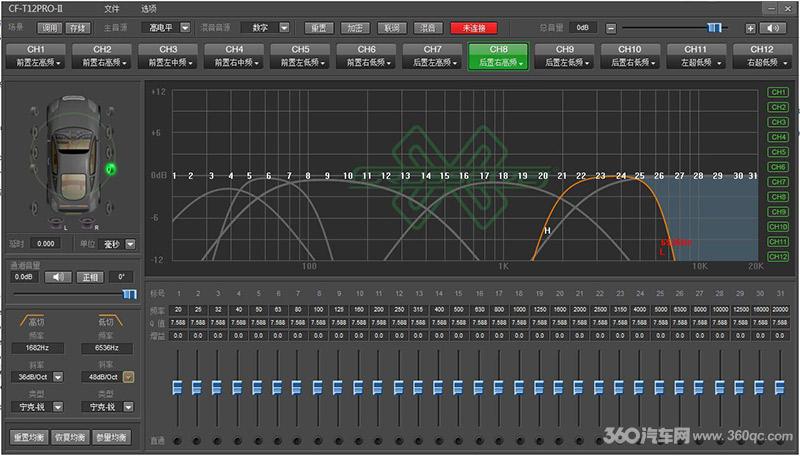Image resolution: width=800 pixels, height=456 pixels.
Task: Toggle the CH8 curve display at graph's right edge
Action: (778, 197)
